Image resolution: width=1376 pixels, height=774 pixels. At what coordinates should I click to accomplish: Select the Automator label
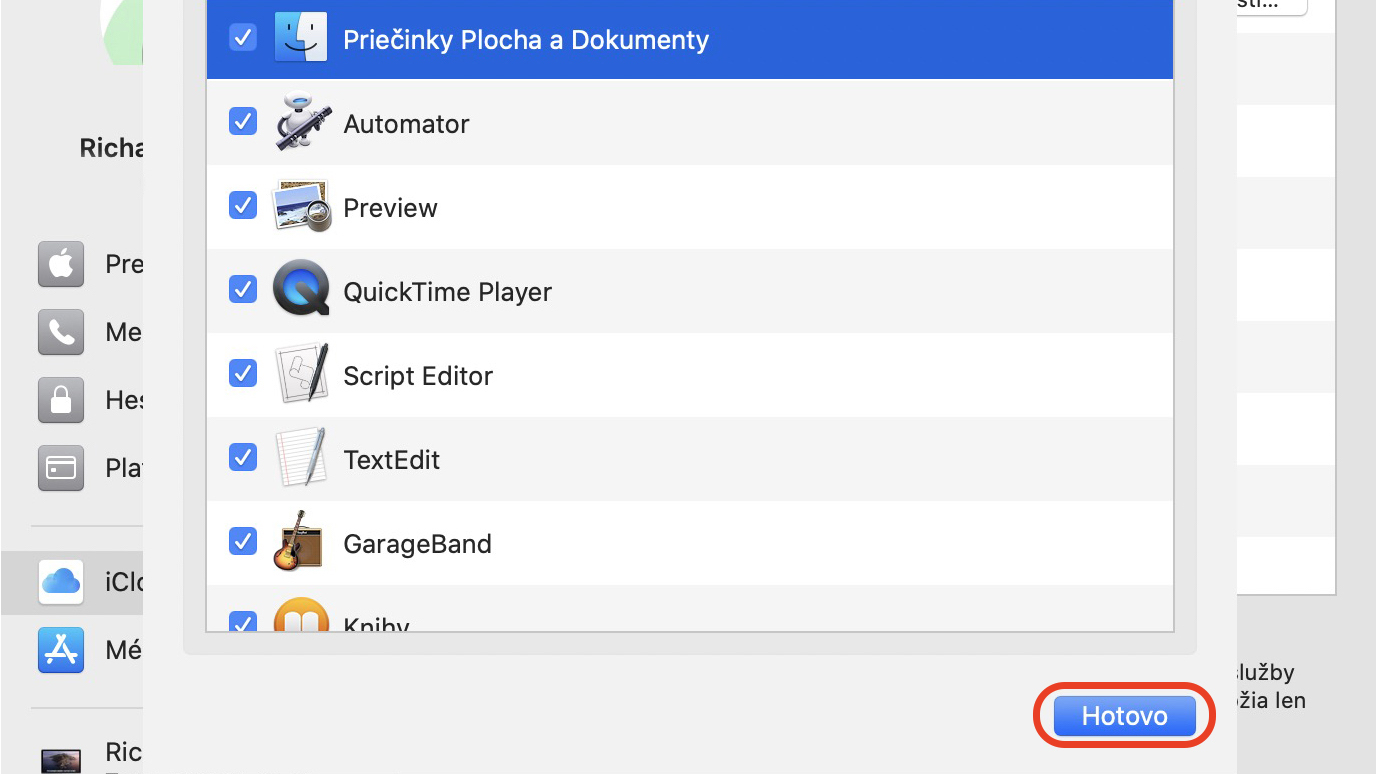coord(406,124)
